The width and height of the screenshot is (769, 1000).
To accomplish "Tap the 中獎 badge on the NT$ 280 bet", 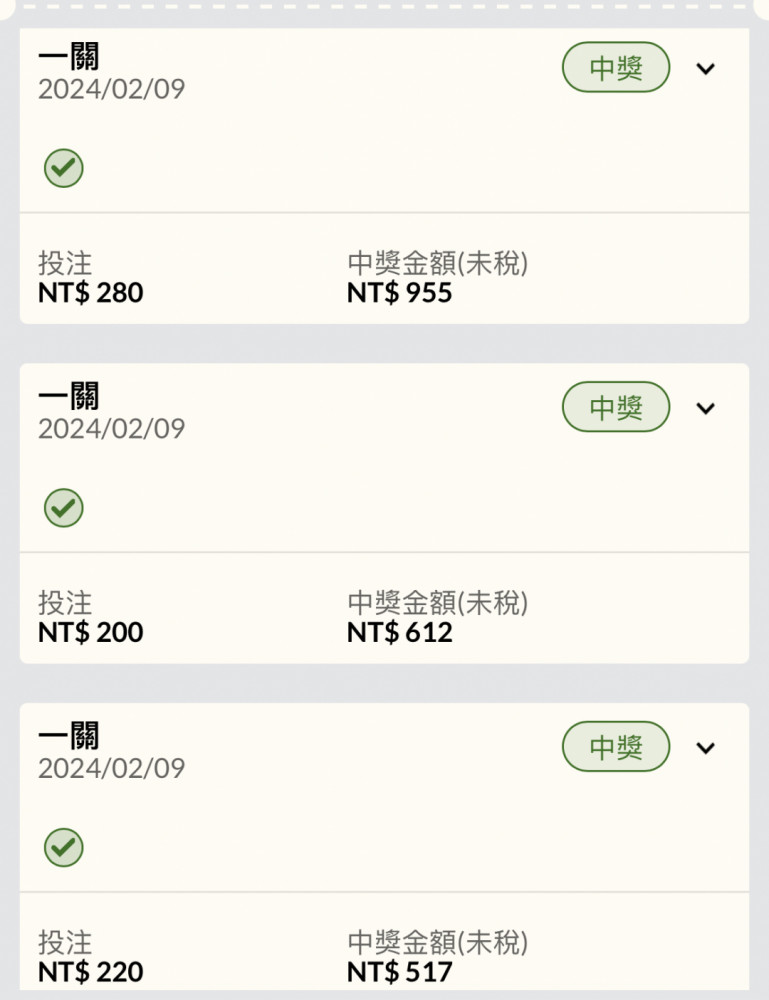I will click(616, 67).
